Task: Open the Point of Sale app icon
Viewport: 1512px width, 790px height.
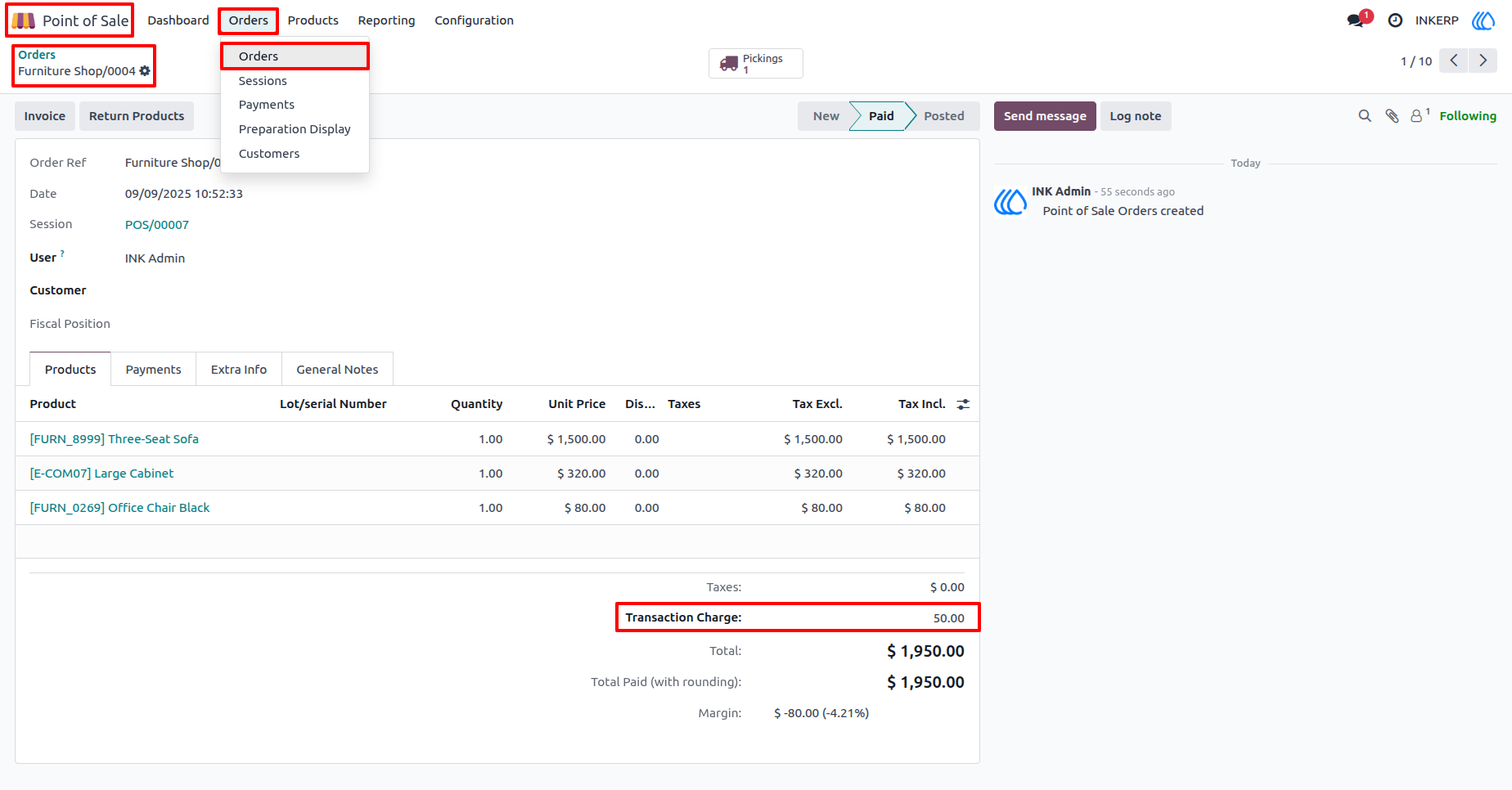Action: coord(23,20)
